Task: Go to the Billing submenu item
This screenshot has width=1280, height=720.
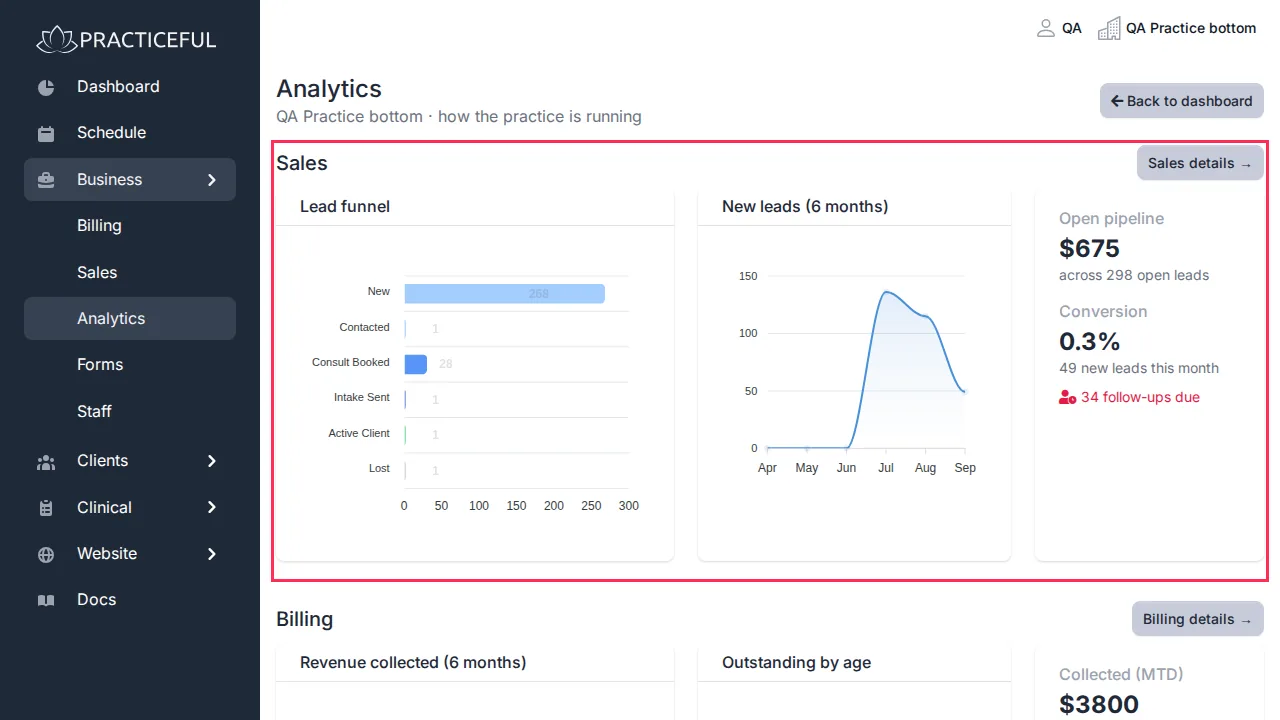Action: [130, 226]
